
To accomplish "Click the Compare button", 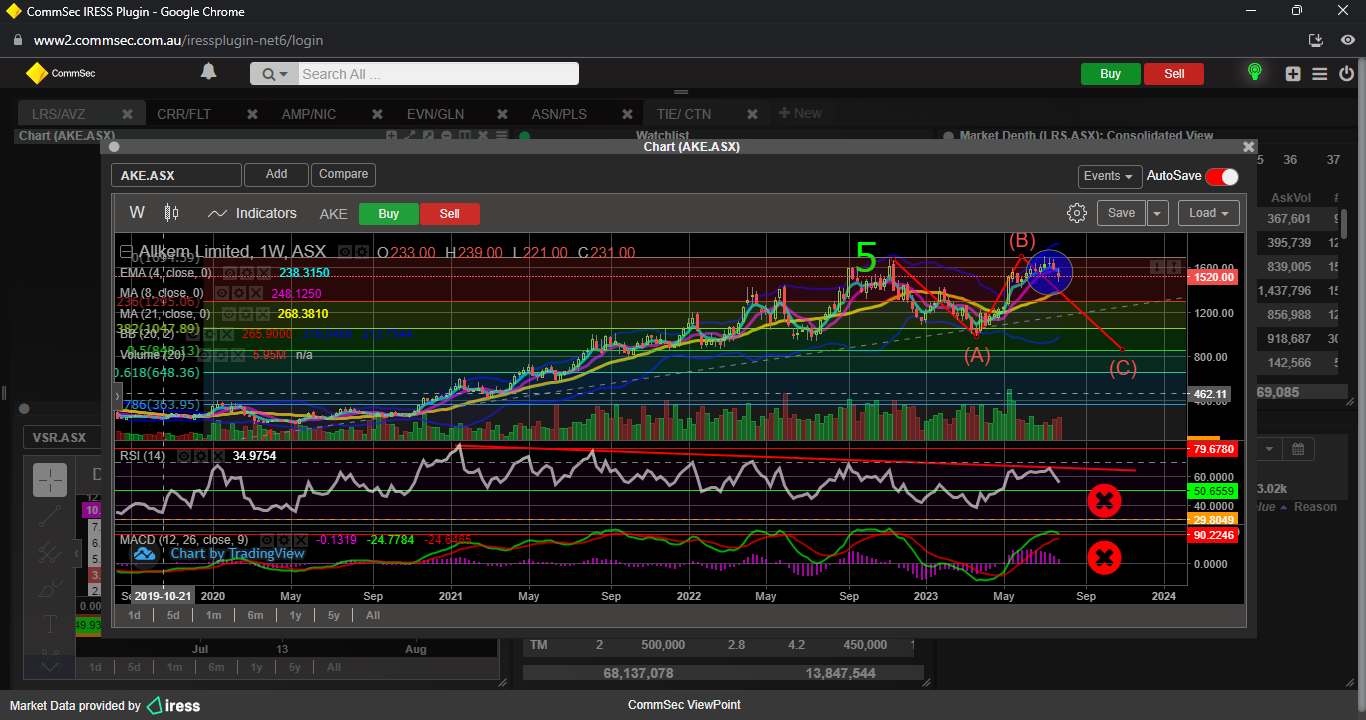I will [343, 174].
